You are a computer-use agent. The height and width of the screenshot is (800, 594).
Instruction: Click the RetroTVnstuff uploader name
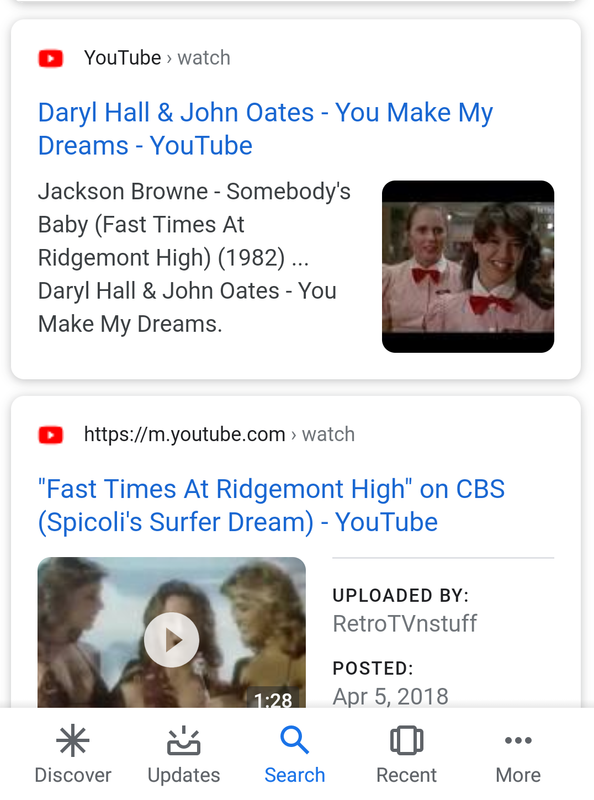point(405,623)
